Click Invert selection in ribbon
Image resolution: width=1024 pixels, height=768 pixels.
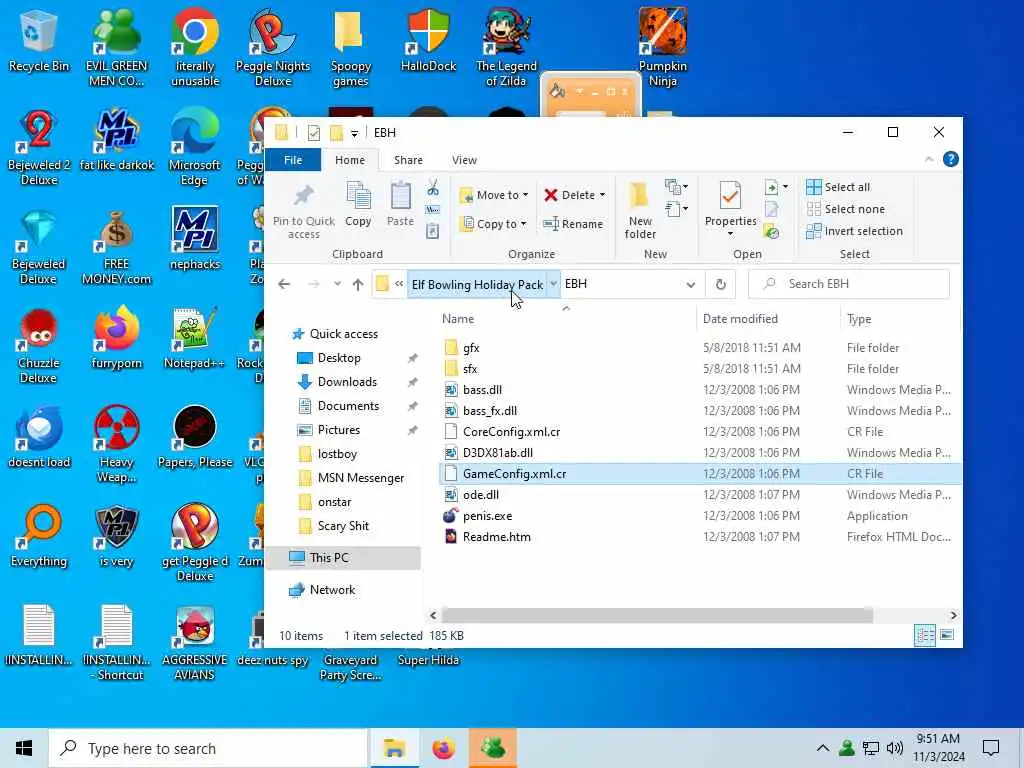pos(855,231)
